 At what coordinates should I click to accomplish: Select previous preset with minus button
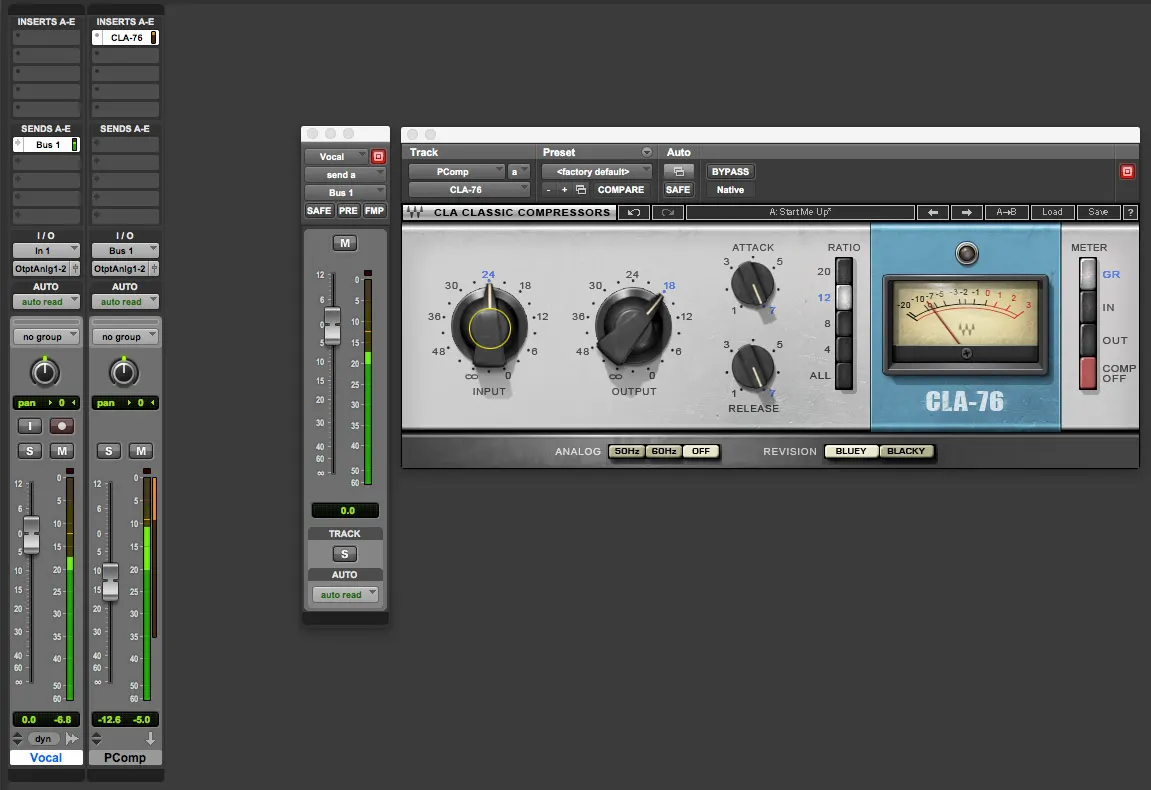[x=548, y=189]
